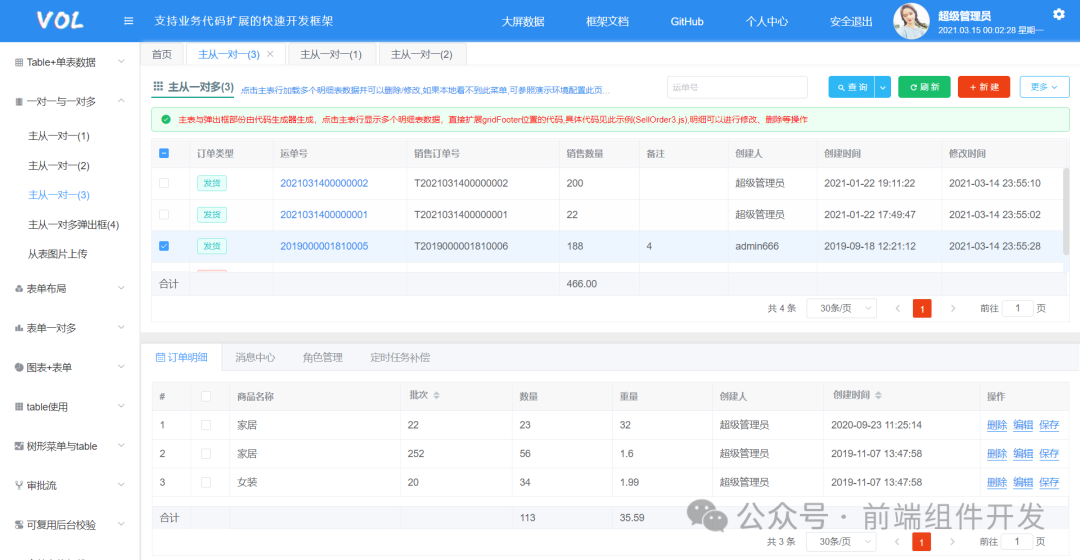This screenshot has width=1080, height=560.
Task: Switch to 主从一对一(1) tab
Action: (331, 54)
